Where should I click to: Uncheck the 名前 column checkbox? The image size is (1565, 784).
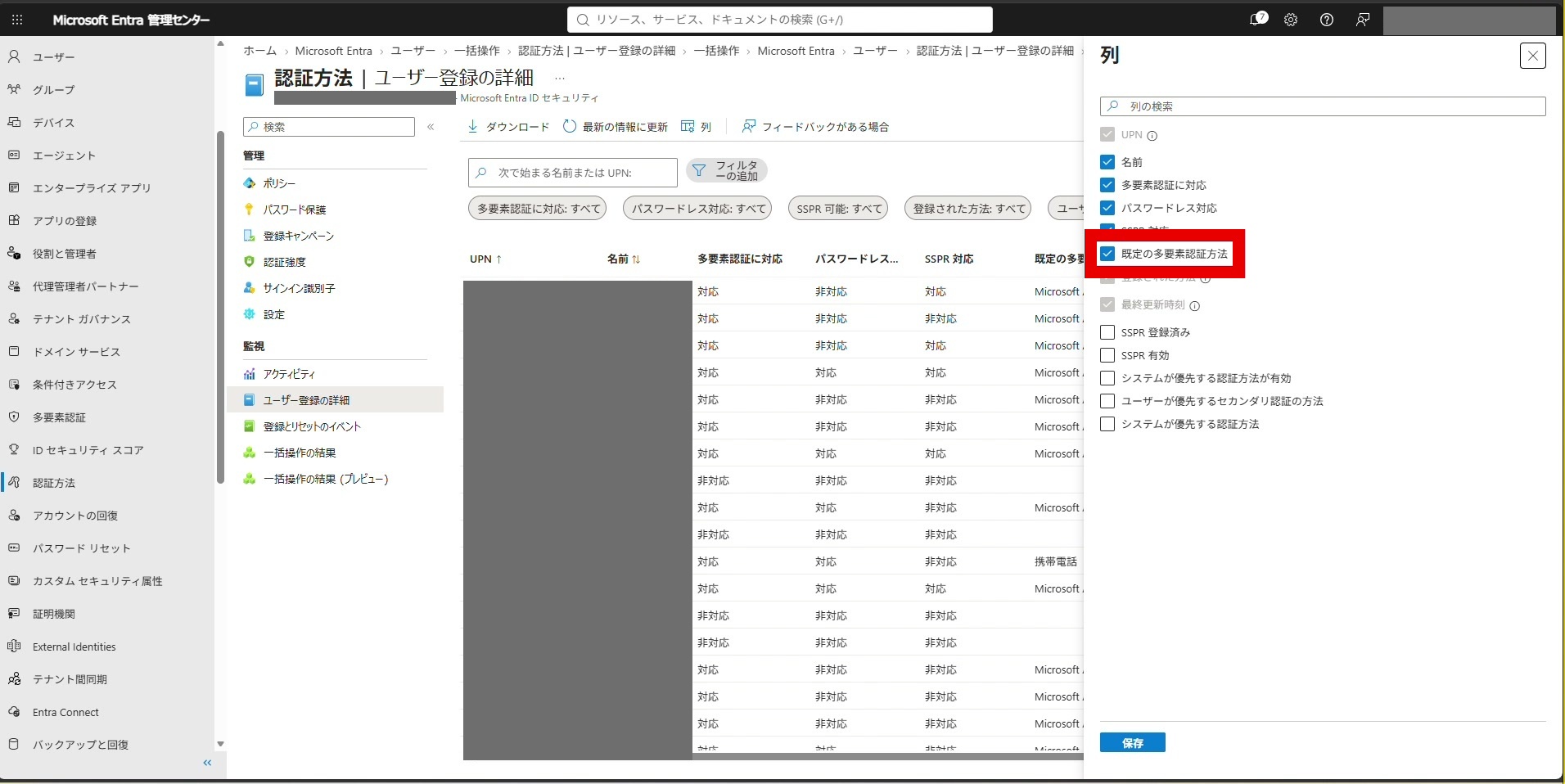tap(1107, 162)
